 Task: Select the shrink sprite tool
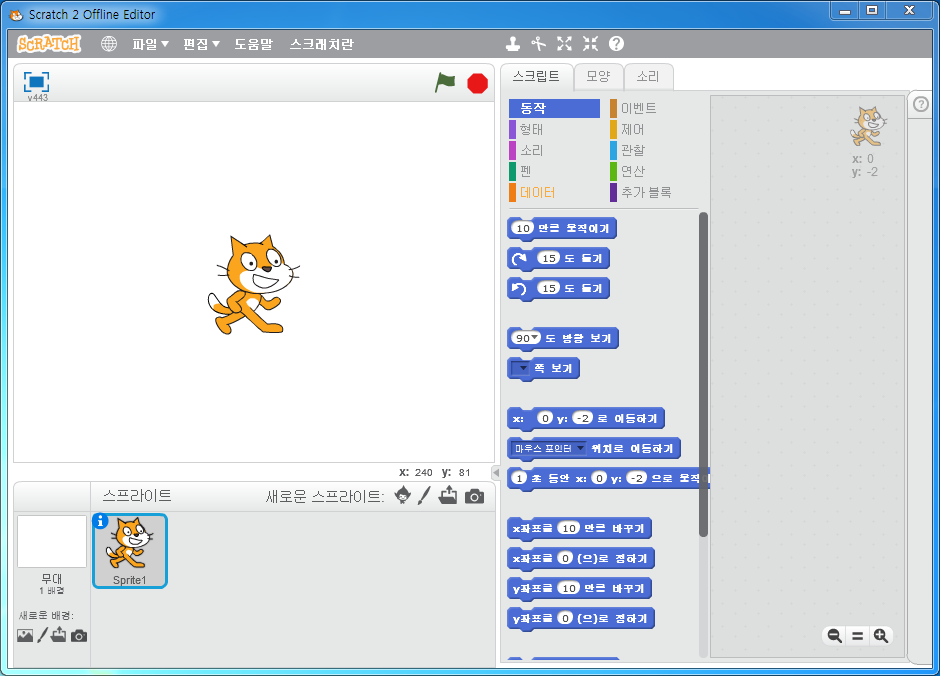click(x=590, y=44)
